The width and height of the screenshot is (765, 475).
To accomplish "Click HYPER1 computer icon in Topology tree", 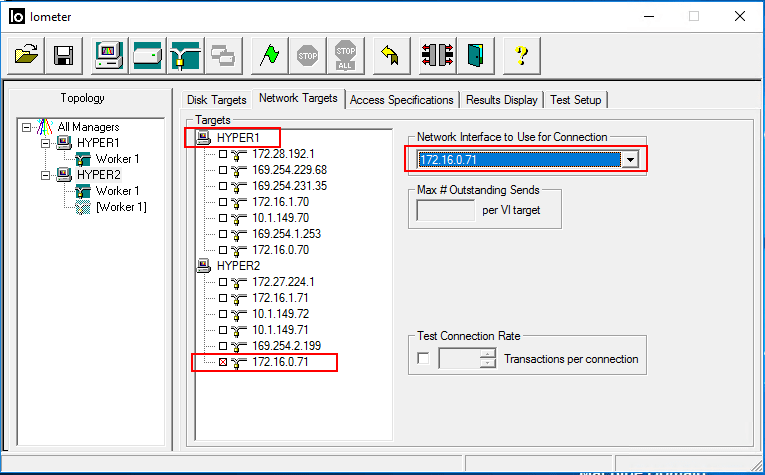I will 64,143.
